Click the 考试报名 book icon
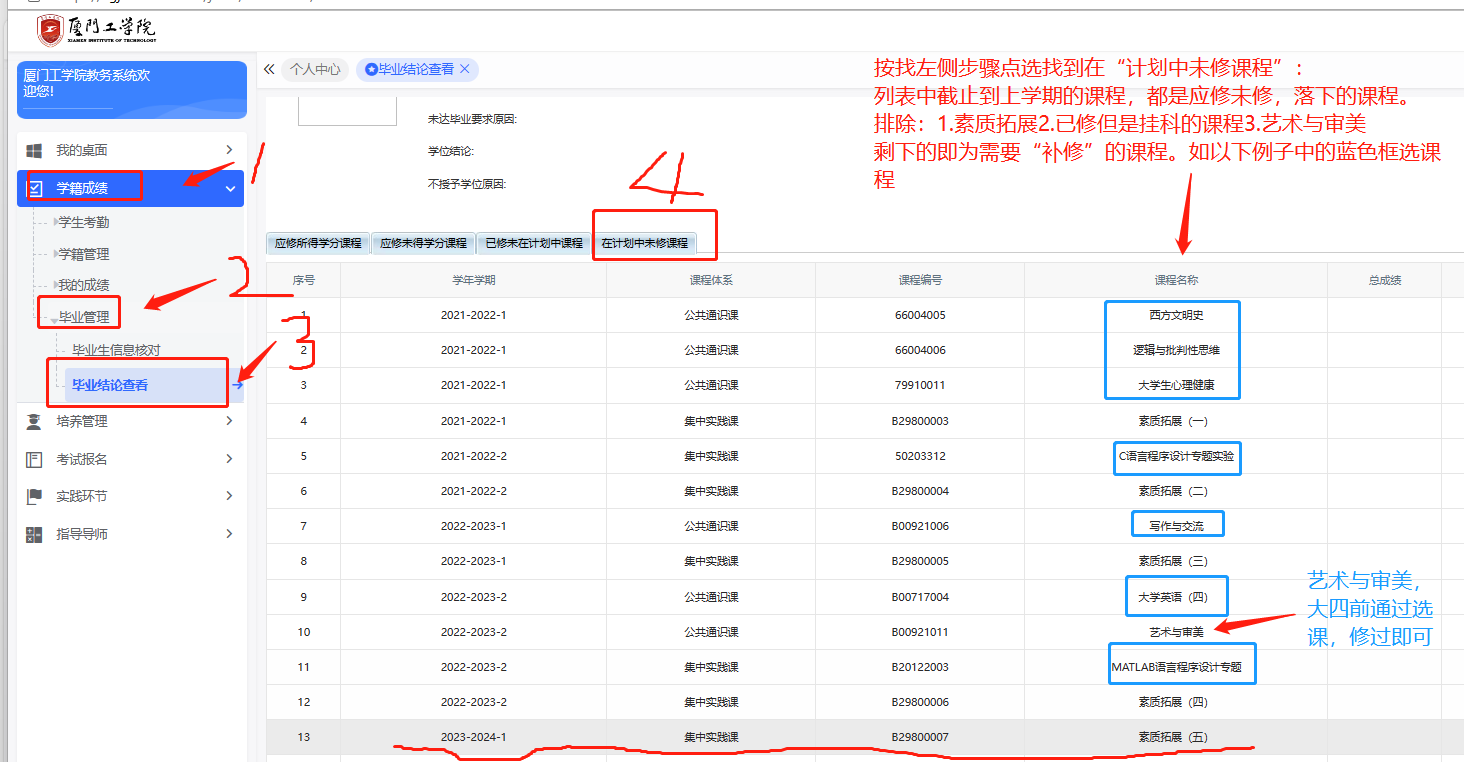 (34, 459)
